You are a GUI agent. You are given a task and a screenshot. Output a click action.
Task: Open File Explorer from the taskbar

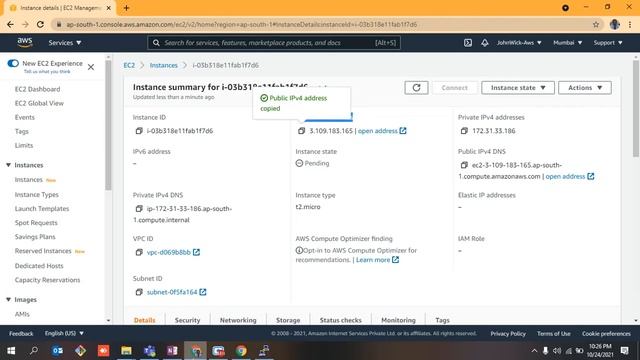126,351
